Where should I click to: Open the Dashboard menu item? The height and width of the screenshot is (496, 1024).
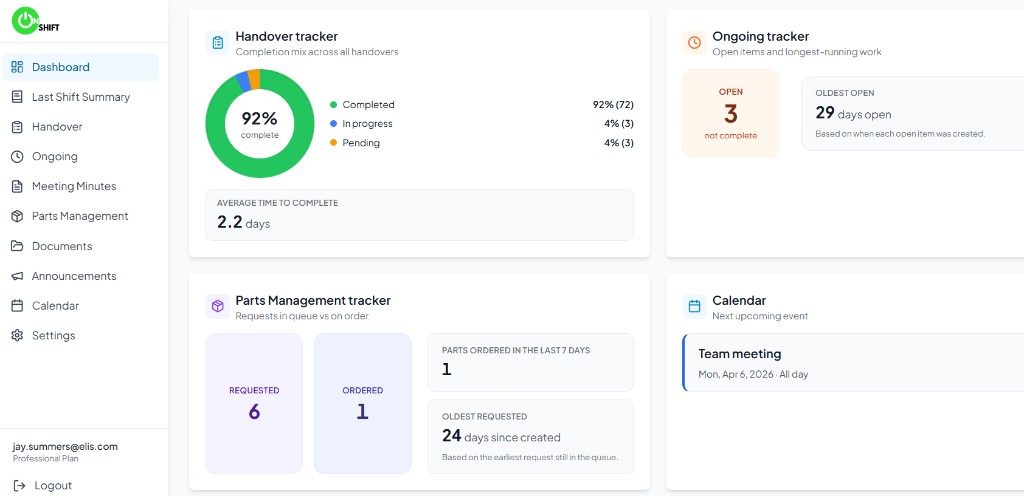pos(80,67)
